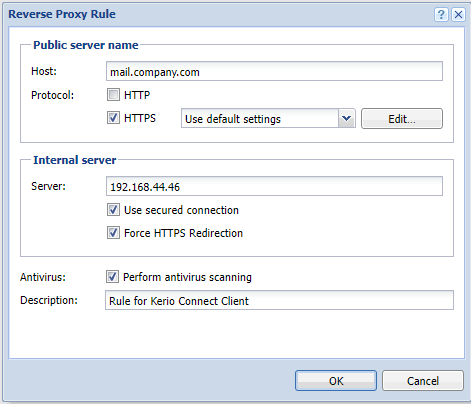Viewport: 471px width, 404px height.
Task: Uncheck the Perform antivirus scanning checkbox
Action: 112,277
